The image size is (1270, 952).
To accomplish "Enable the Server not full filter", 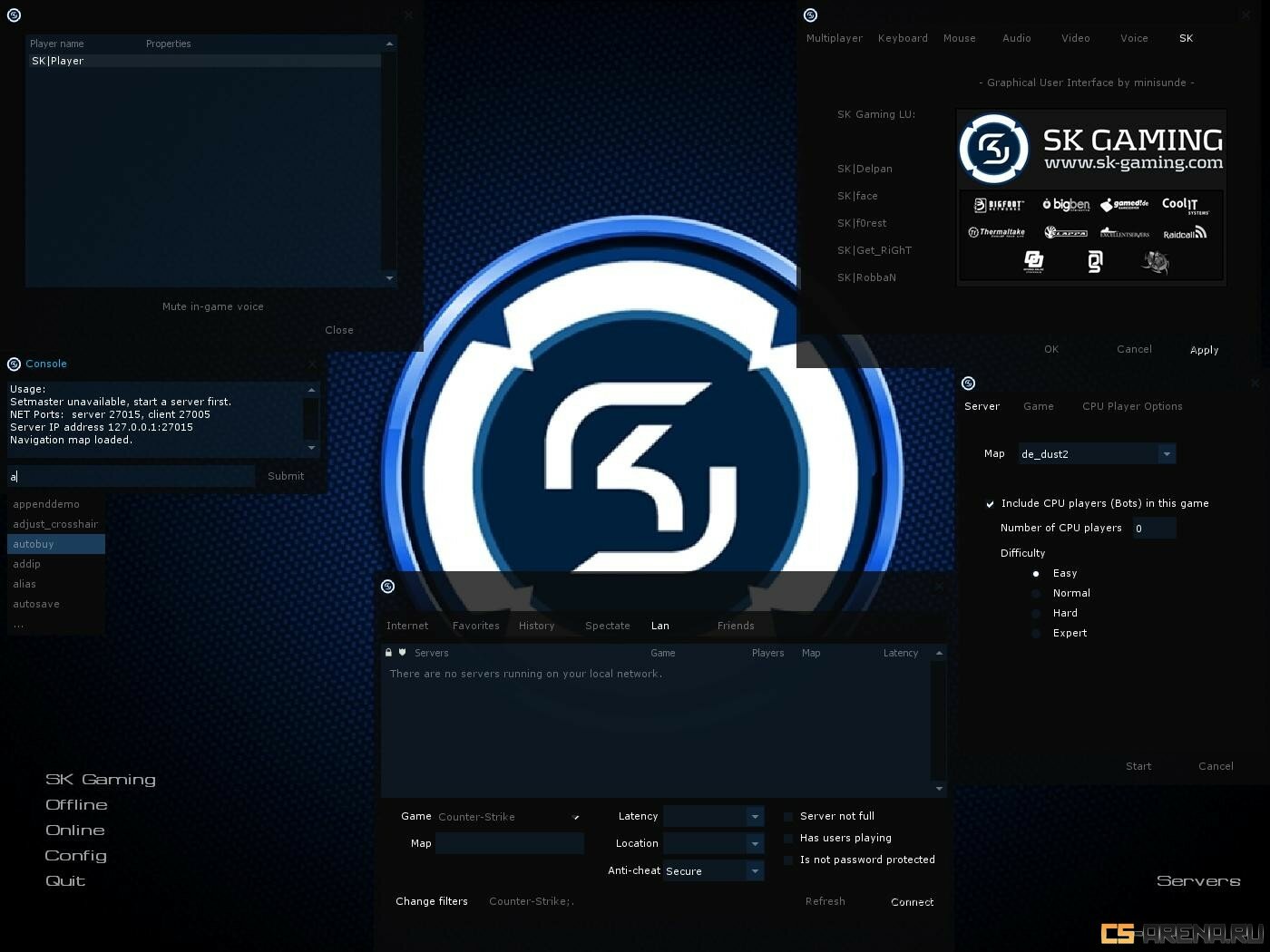I will [788, 817].
